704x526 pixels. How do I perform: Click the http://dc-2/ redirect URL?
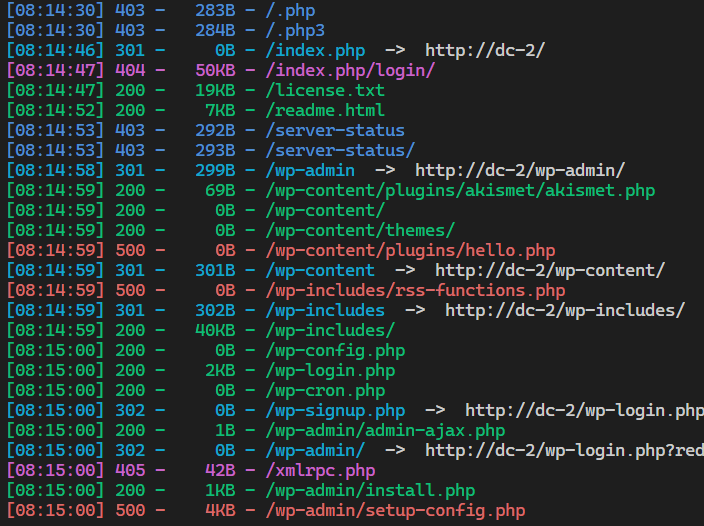coord(485,50)
